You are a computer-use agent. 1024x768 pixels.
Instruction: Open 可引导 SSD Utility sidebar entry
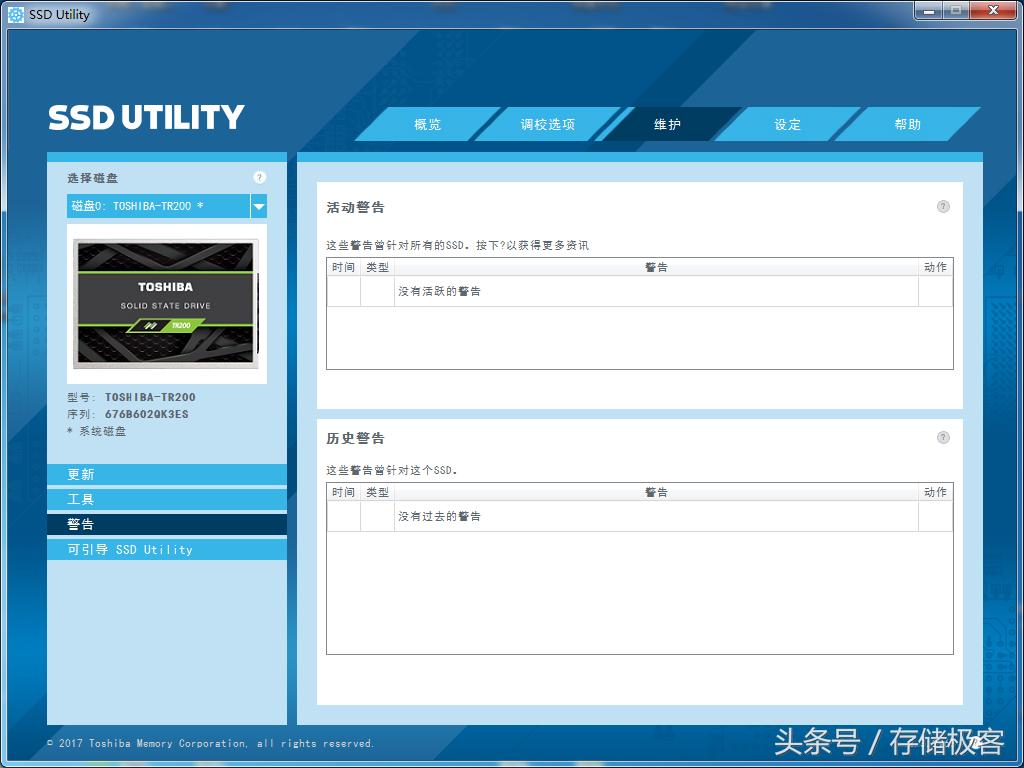point(166,549)
